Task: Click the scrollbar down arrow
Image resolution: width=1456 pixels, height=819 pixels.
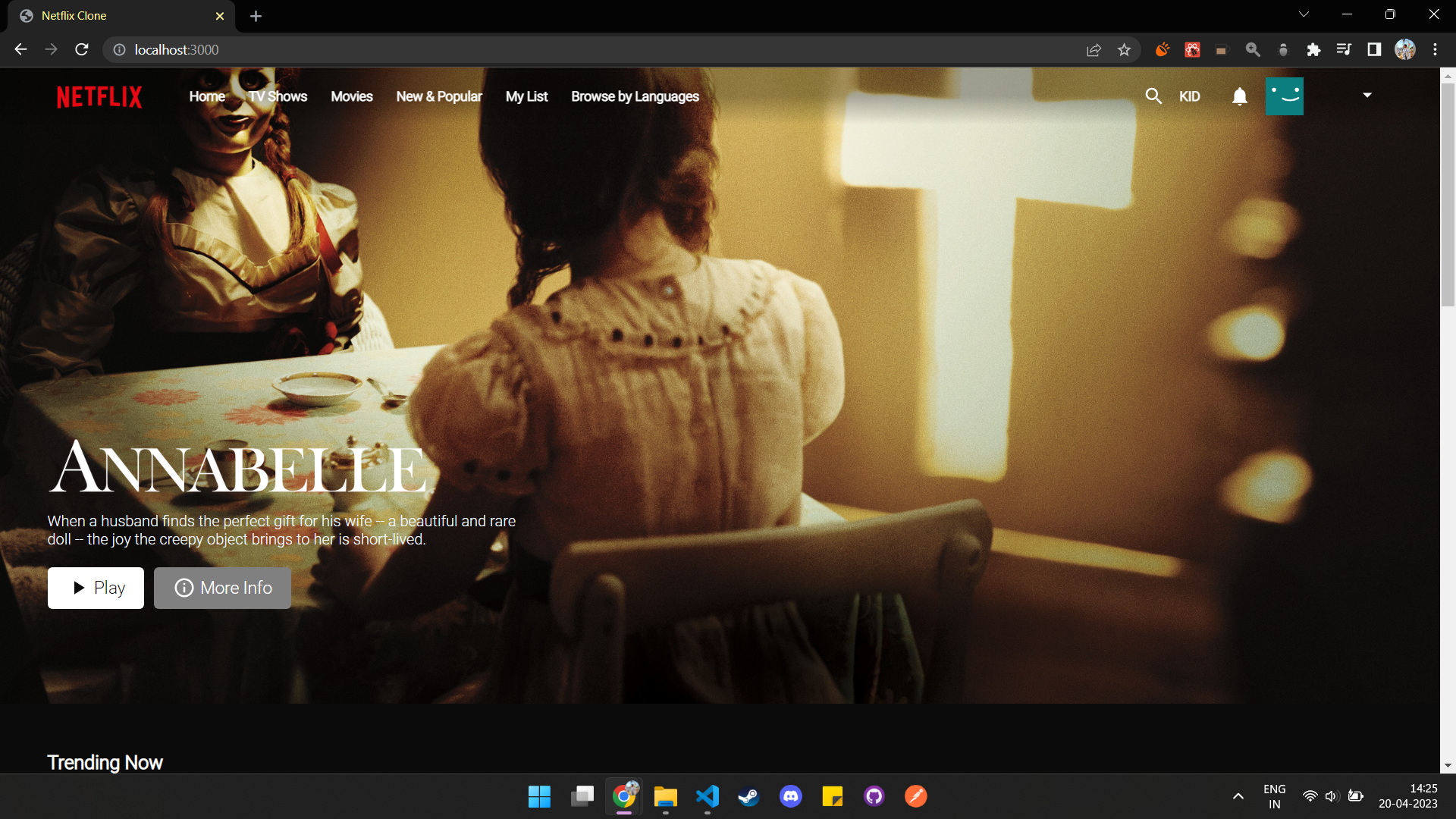Action: point(1448,766)
